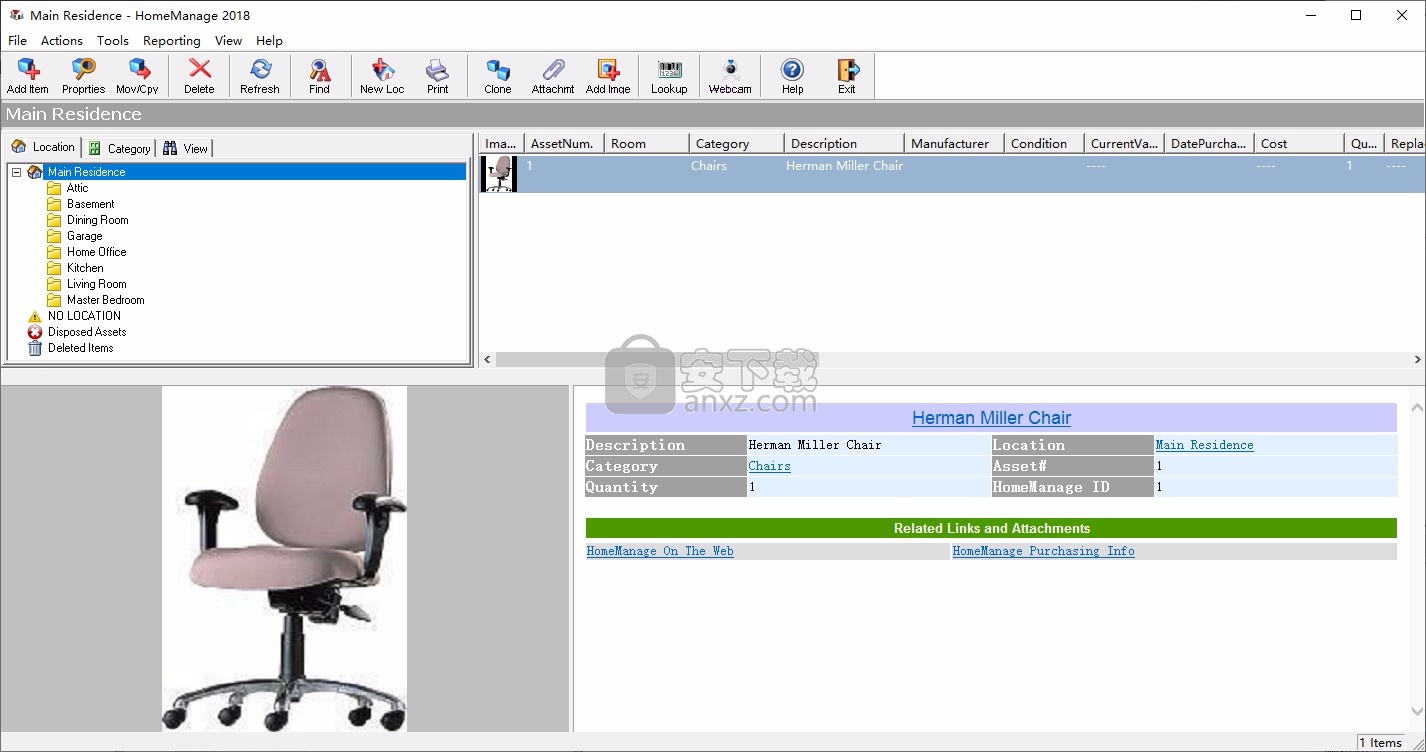Open the barcode Lookup tool
The image size is (1426, 752).
coord(669,76)
